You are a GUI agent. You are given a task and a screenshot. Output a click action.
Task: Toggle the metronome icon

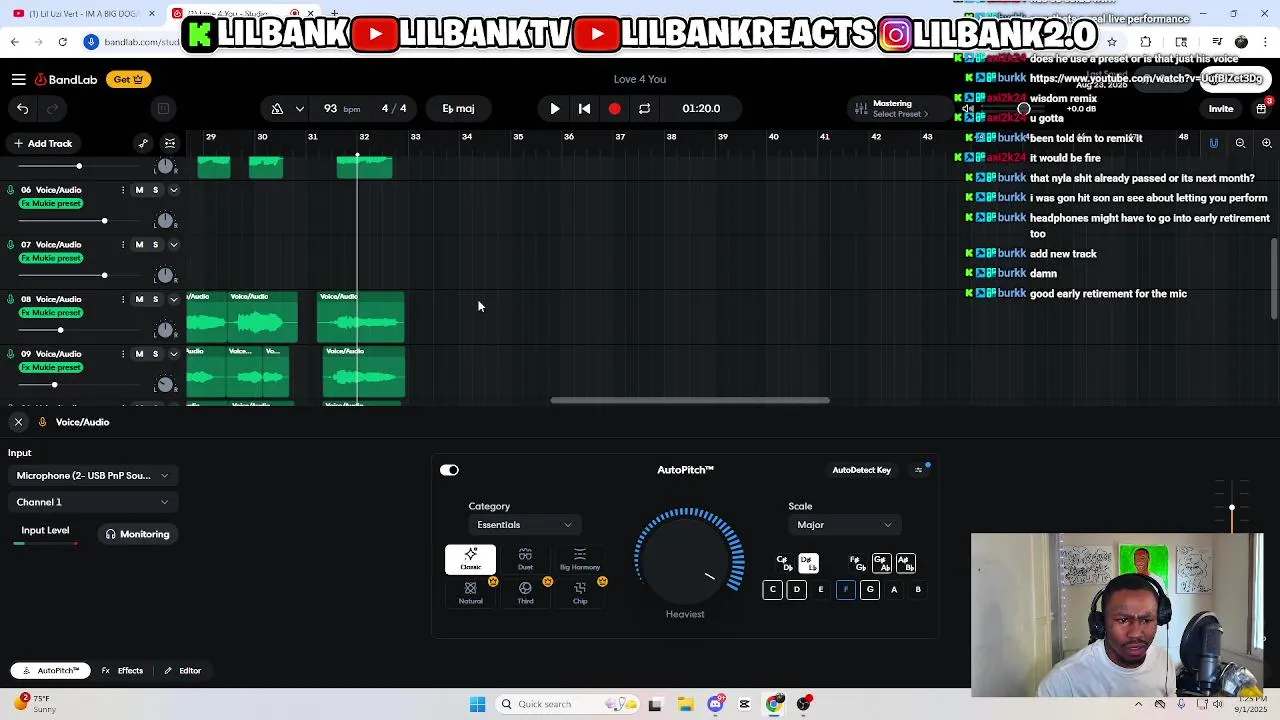[277, 108]
